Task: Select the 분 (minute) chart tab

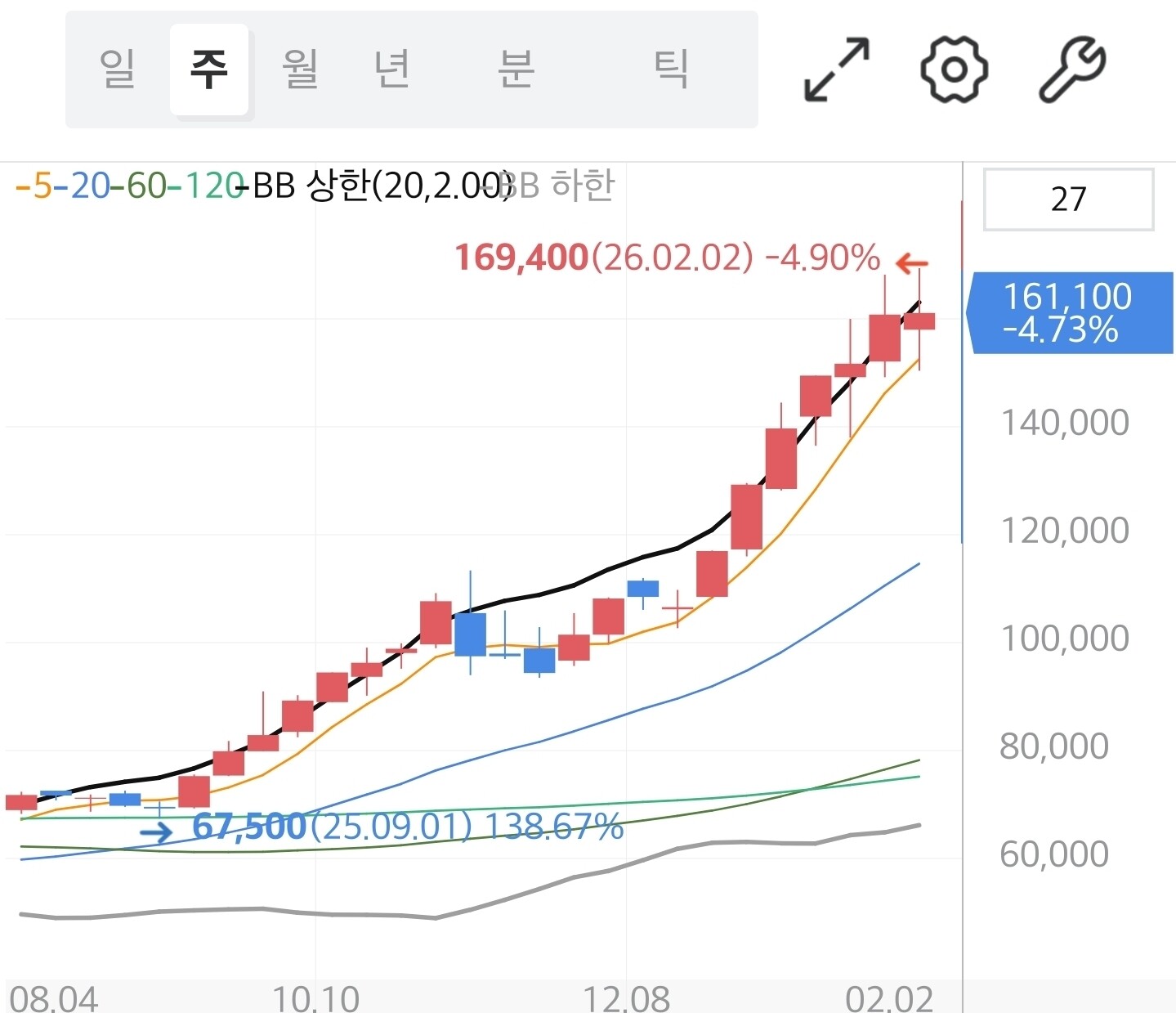Action: (516, 69)
